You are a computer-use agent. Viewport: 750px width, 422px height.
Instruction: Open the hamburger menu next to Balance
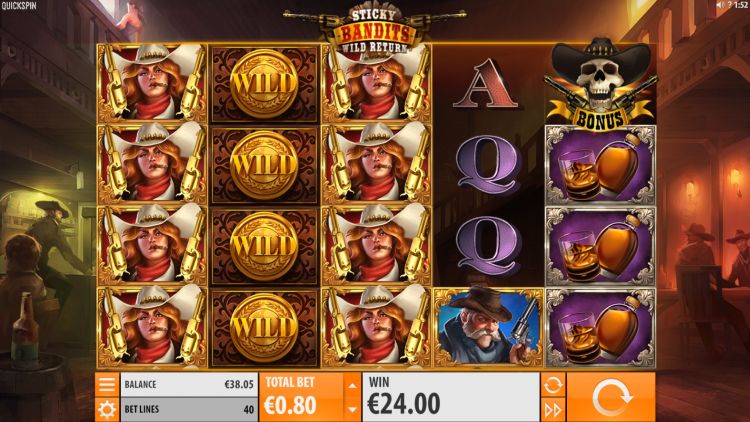click(107, 384)
